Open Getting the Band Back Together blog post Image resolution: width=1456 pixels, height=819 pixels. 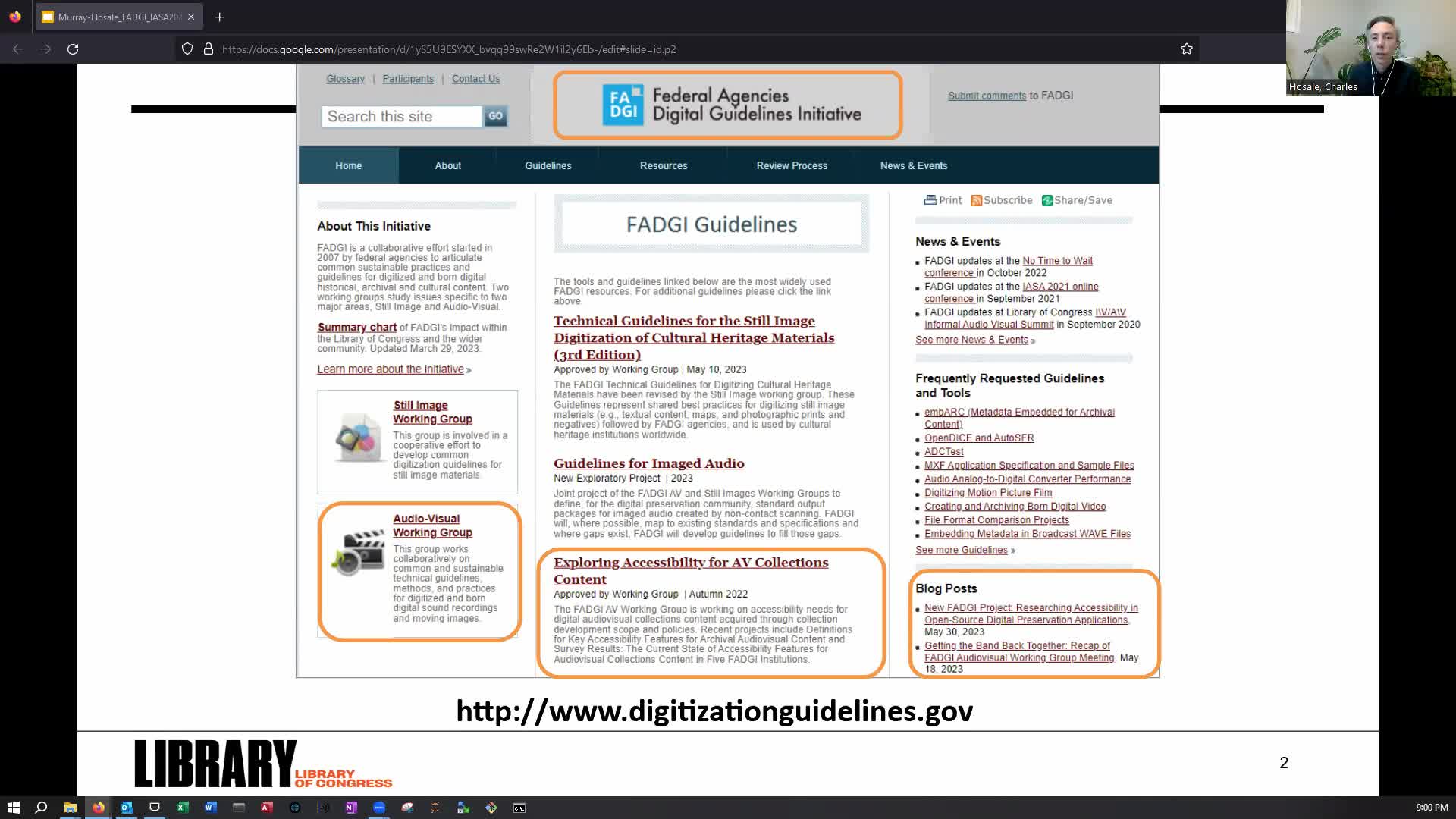pos(1019,651)
